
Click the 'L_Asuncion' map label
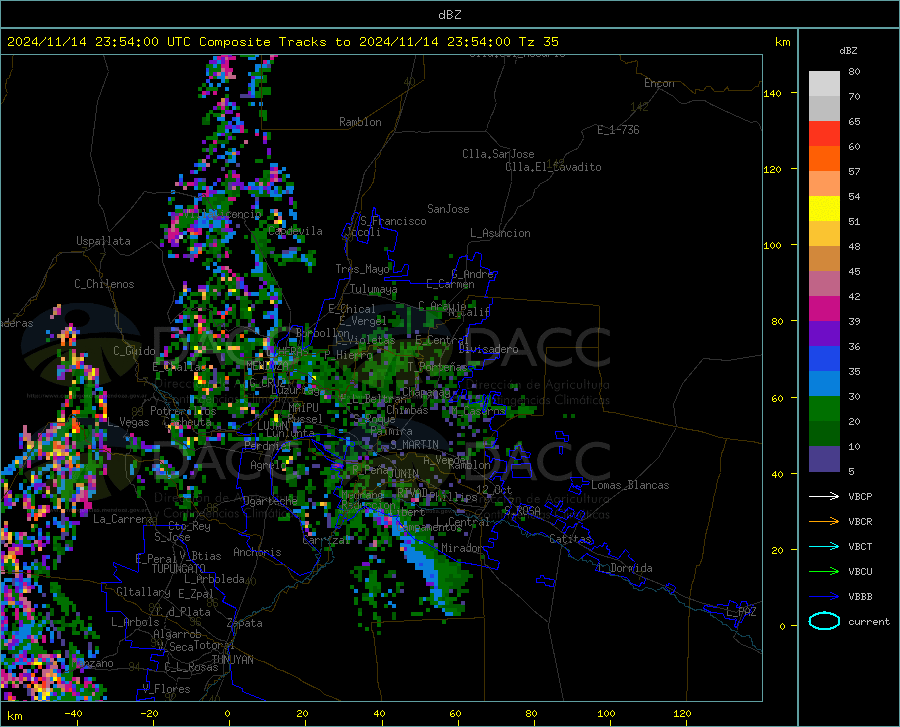pyautogui.click(x=500, y=233)
